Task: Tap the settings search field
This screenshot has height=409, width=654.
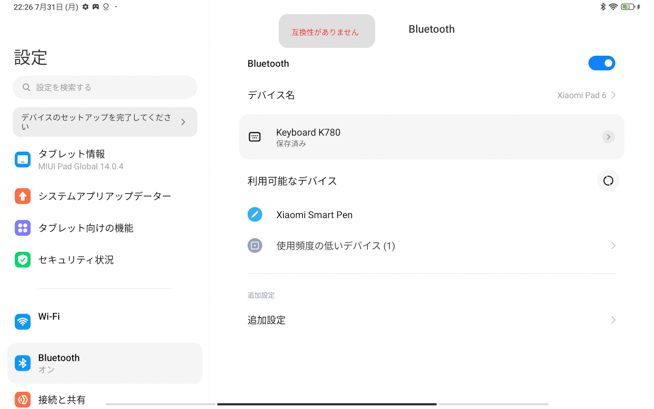Action: [x=105, y=87]
